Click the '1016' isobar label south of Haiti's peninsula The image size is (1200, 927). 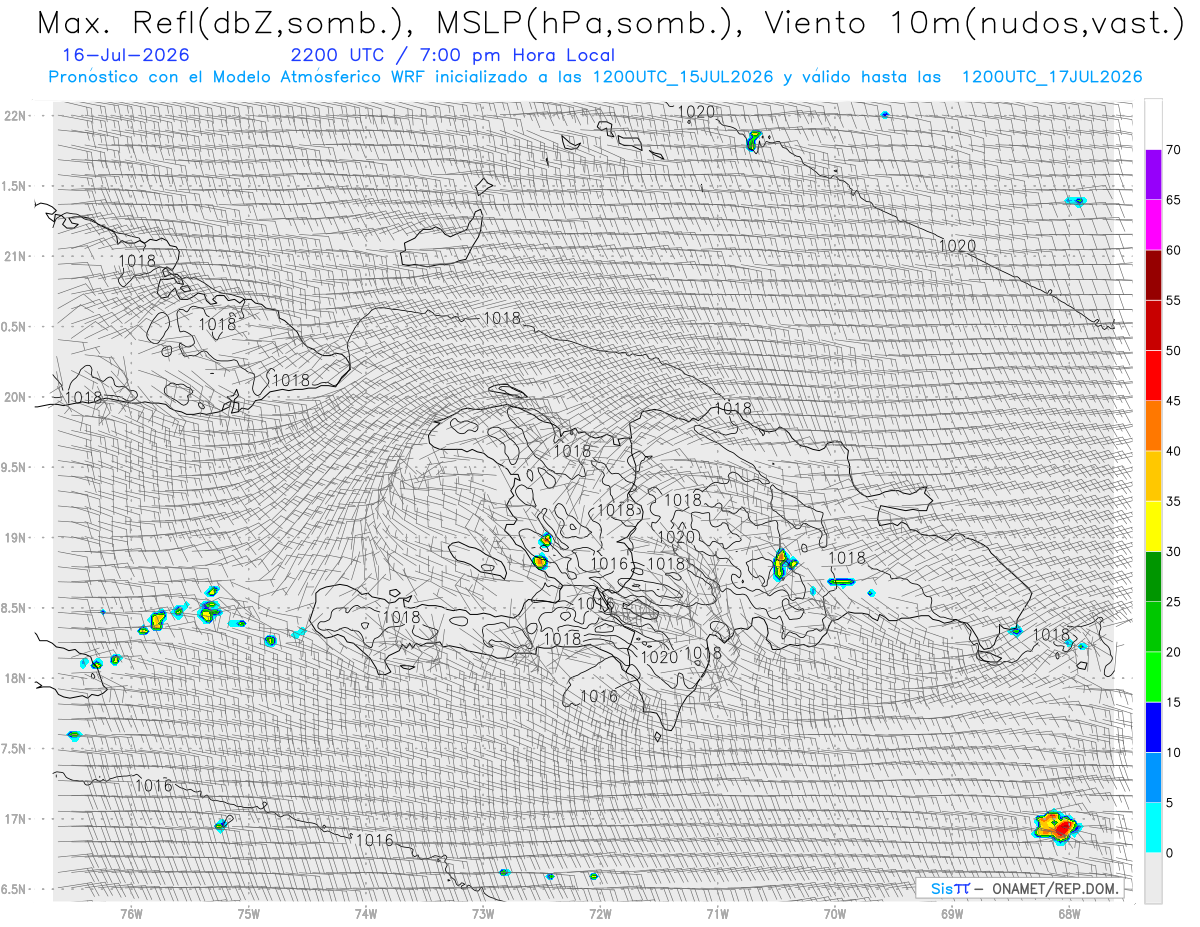(599, 696)
